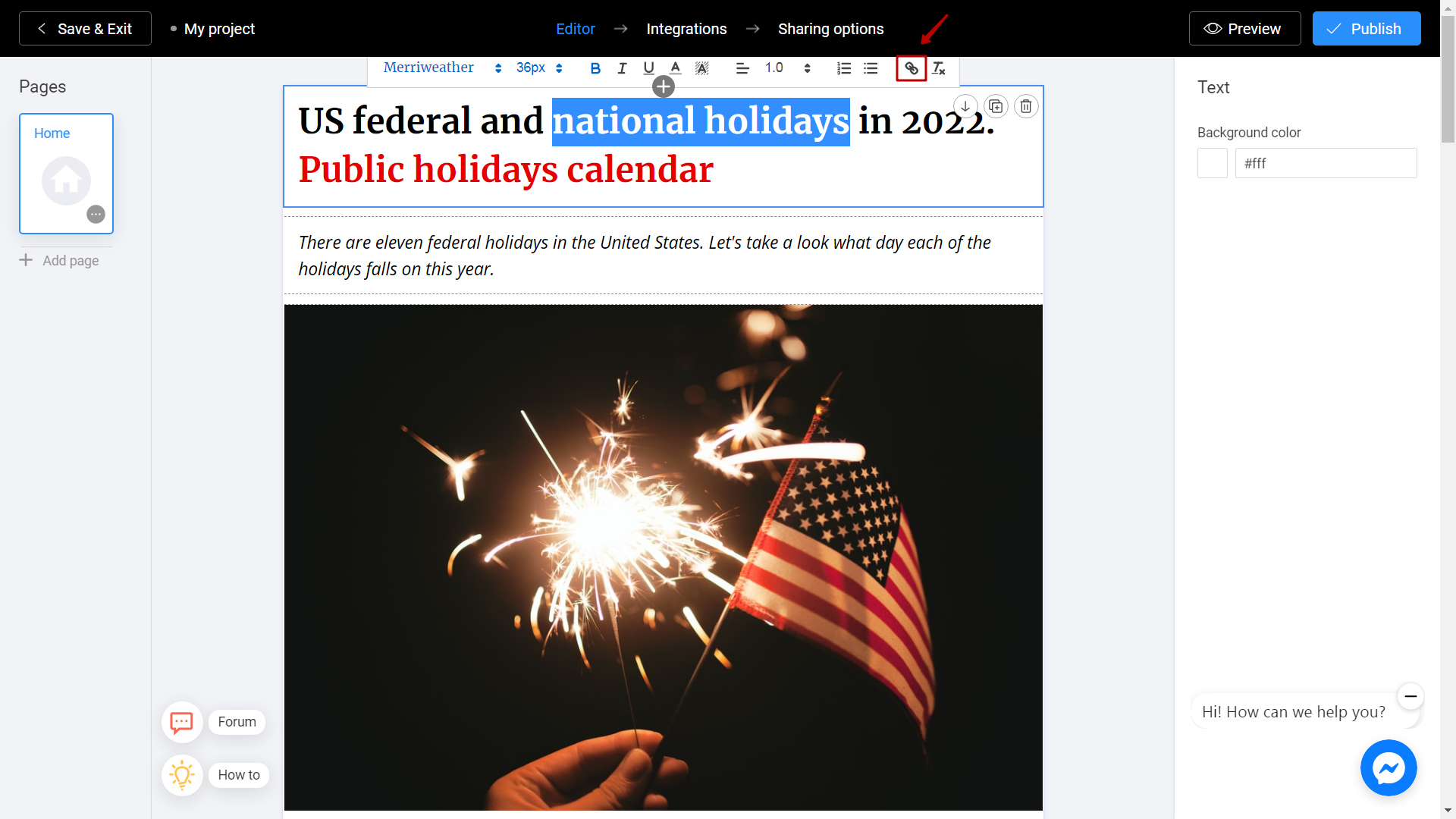The width and height of the screenshot is (1456, 819).
Task: Open the line height stepper control
Action: click(x=808, y=68)
